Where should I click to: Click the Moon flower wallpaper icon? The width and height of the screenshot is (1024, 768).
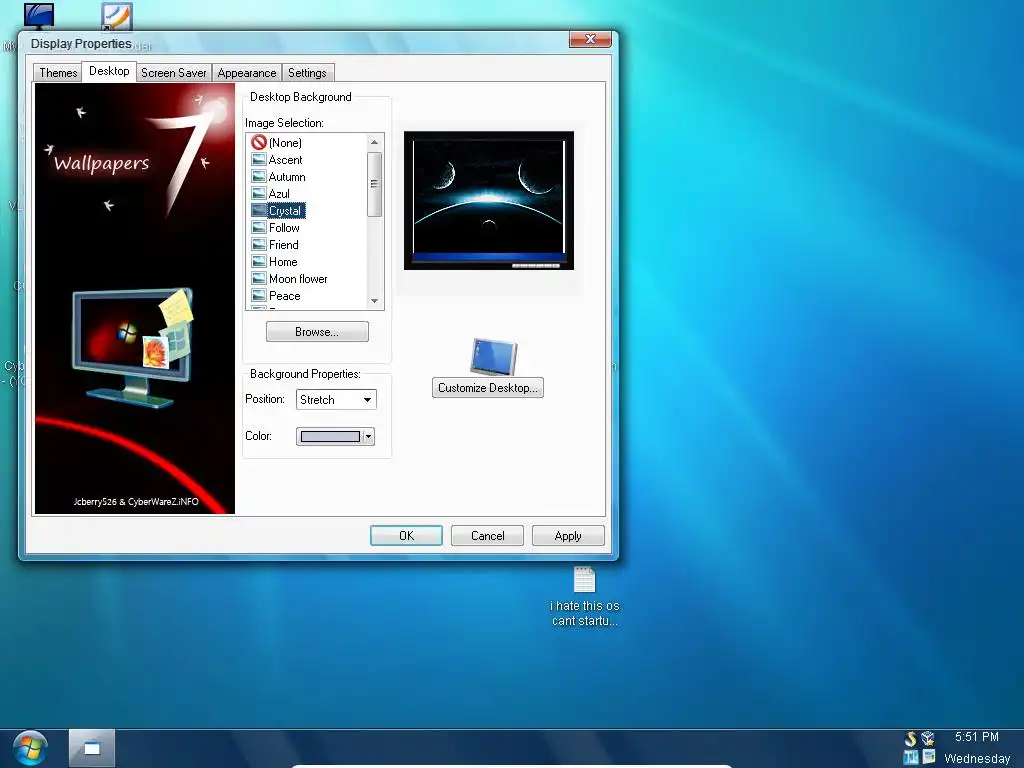pyautogui.click(x=259, y=278)
